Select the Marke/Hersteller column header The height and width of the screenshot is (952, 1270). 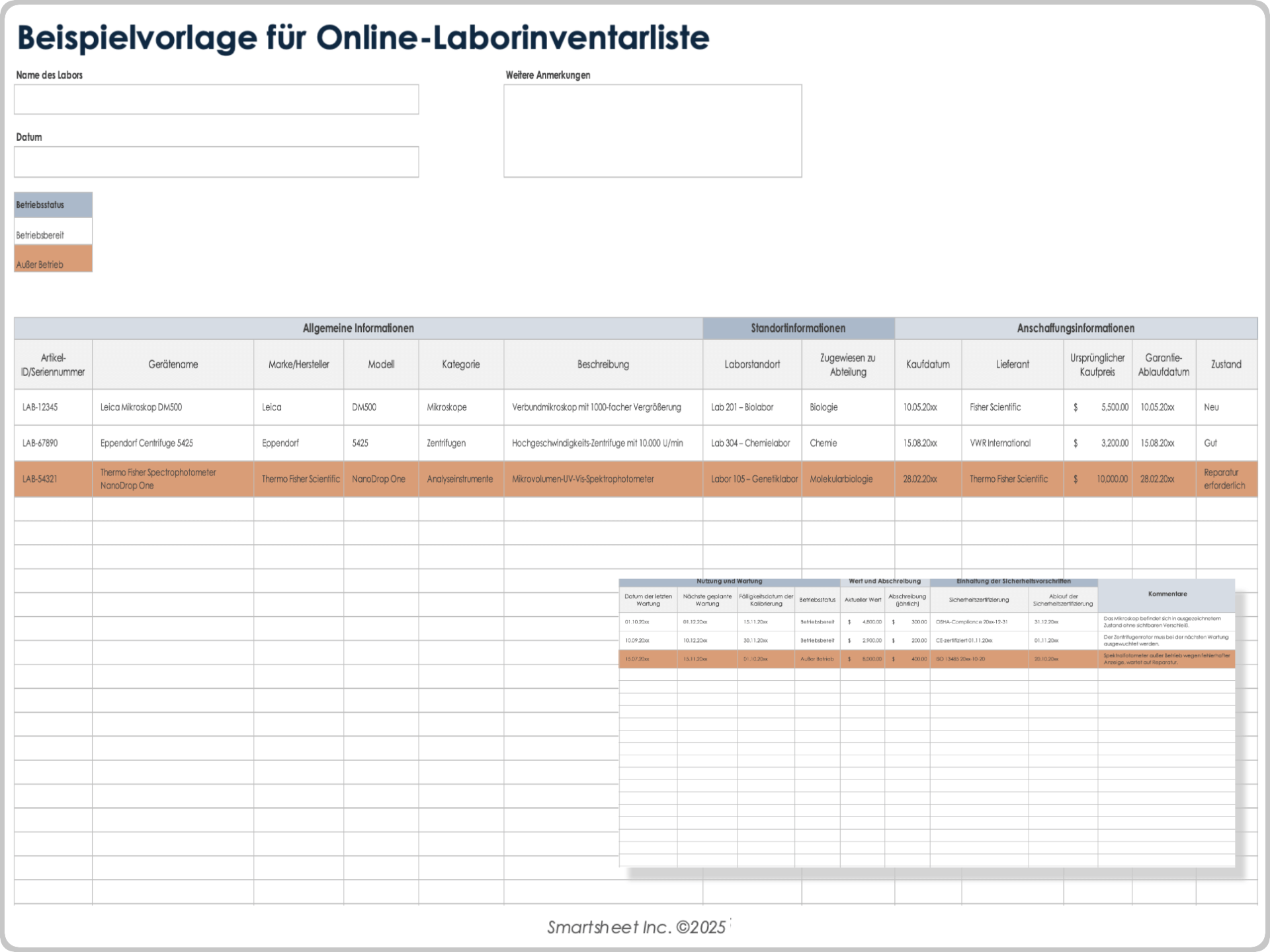point(298,364)
